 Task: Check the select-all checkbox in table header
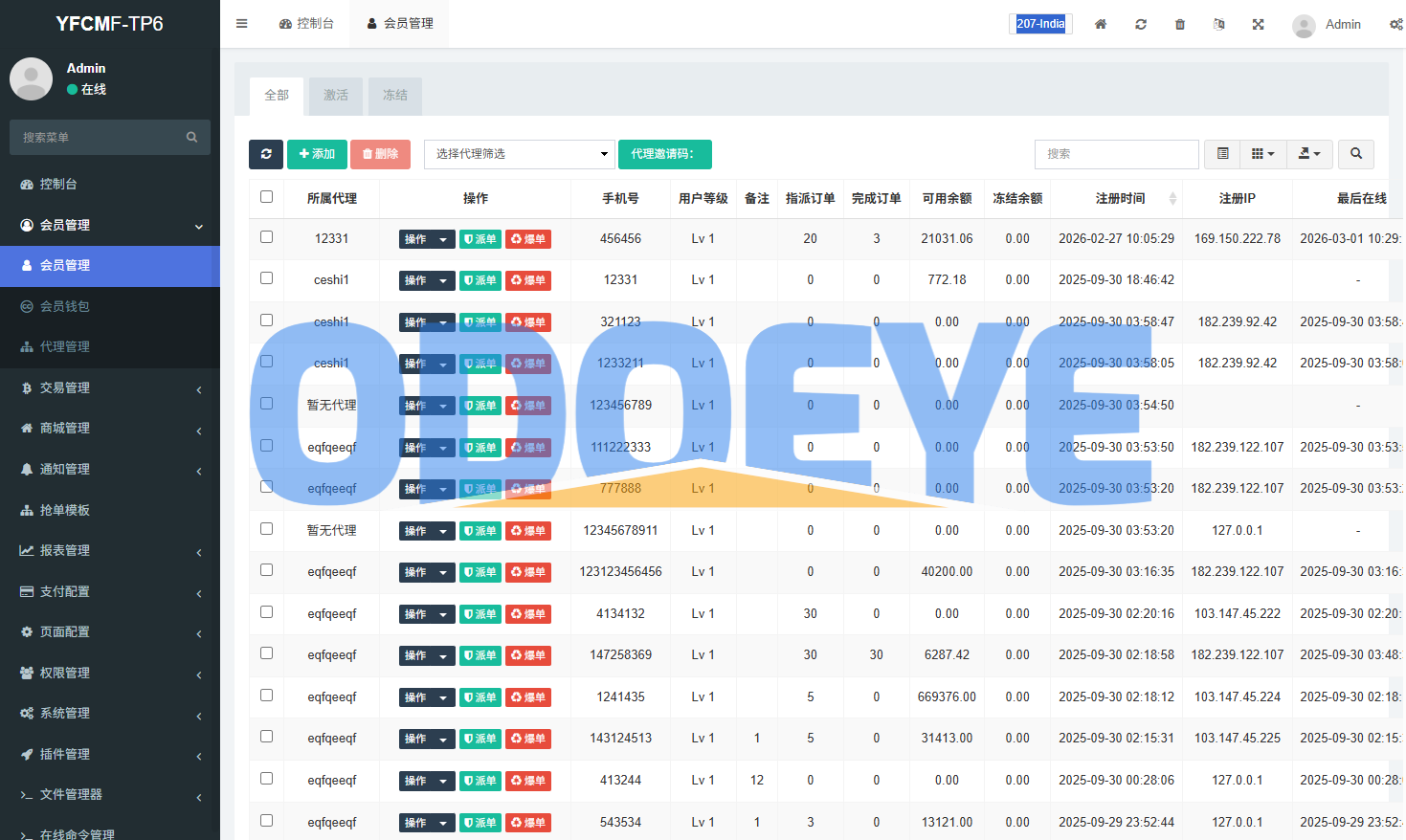click(266, 197)
